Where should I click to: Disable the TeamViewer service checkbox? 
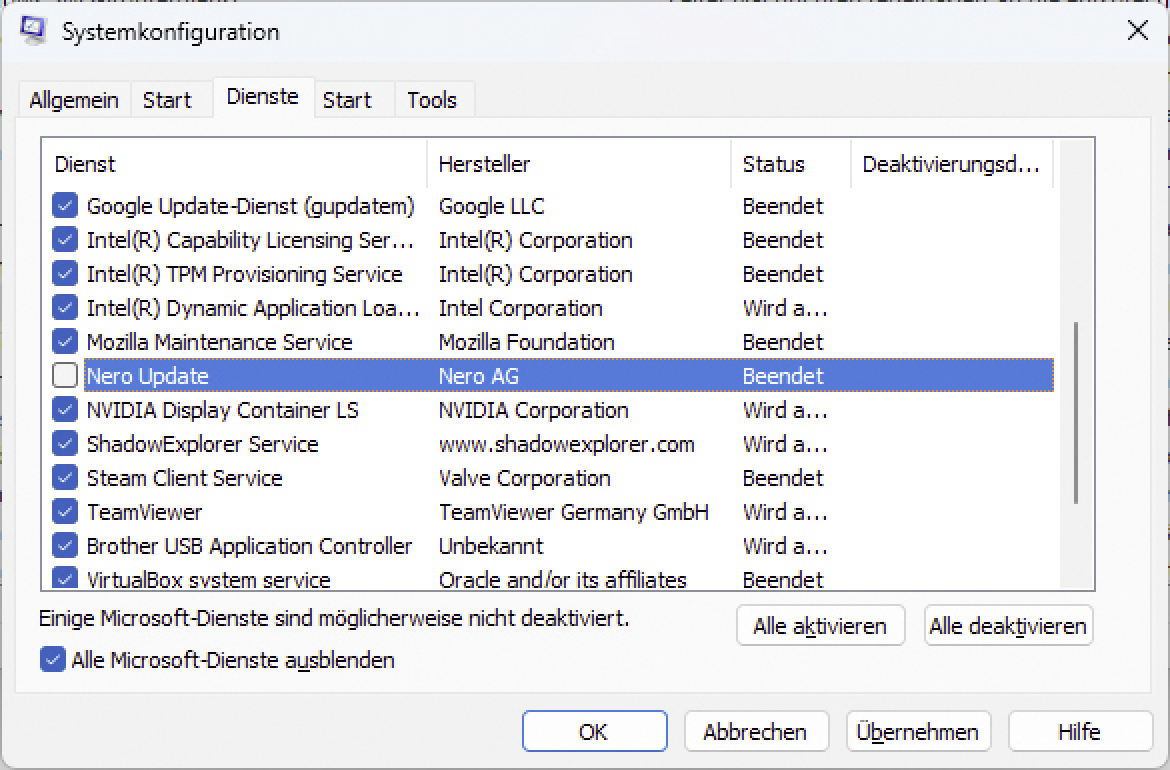coord(63,511)
